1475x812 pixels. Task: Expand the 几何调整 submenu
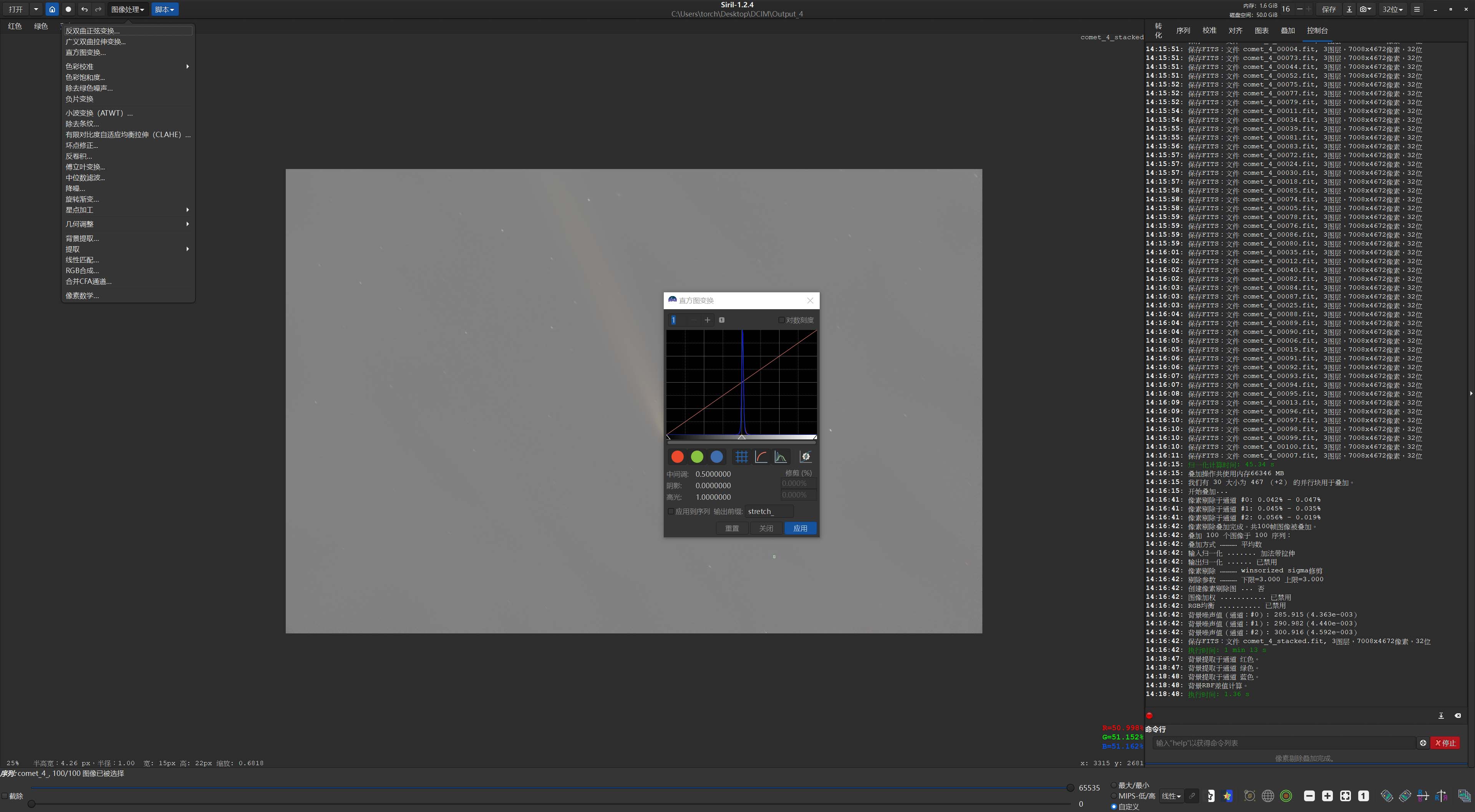click(x=128, y=224)
